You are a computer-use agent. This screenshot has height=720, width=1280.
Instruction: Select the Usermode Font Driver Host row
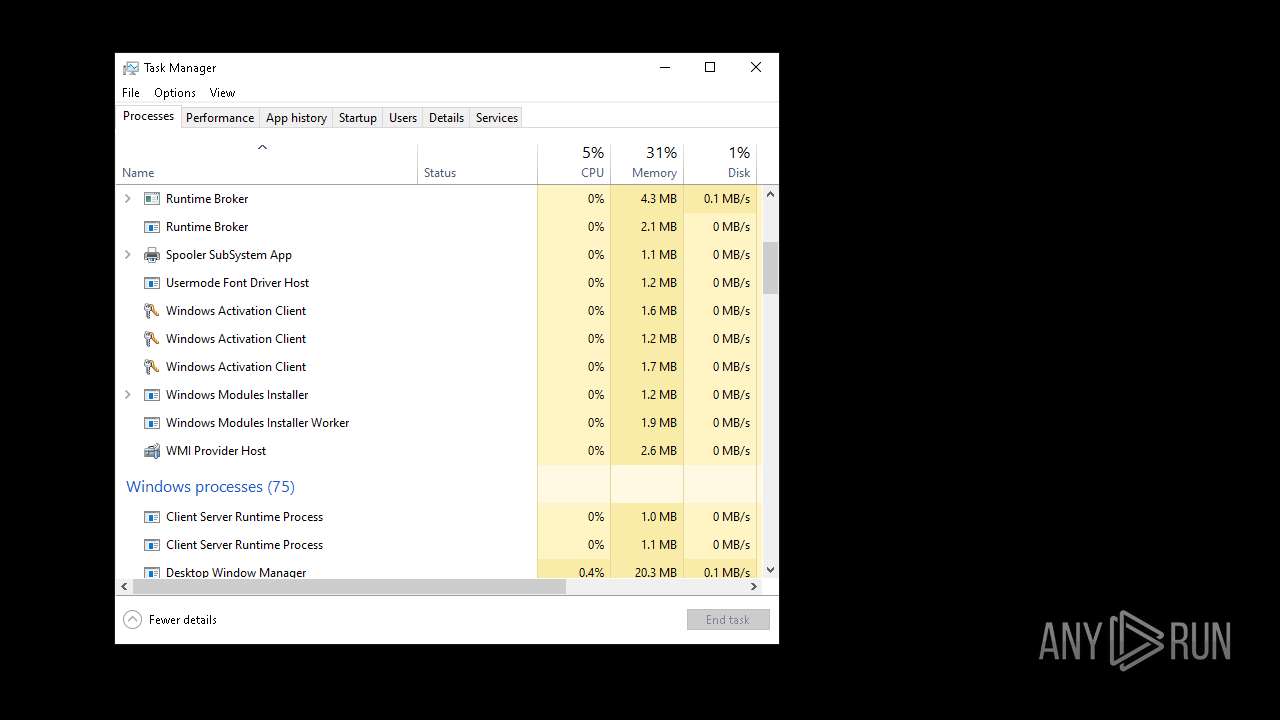click(x=437, y=283)
